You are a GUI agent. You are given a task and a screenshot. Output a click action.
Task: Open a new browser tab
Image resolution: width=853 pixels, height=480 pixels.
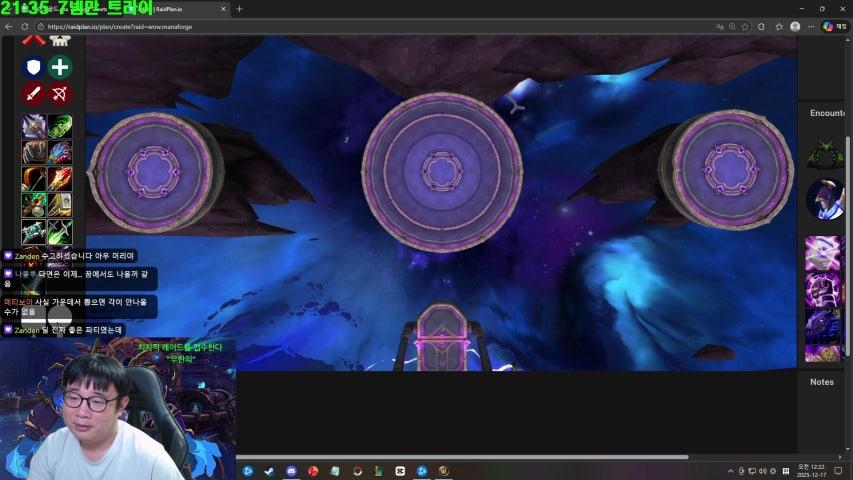tap(239, 9)
